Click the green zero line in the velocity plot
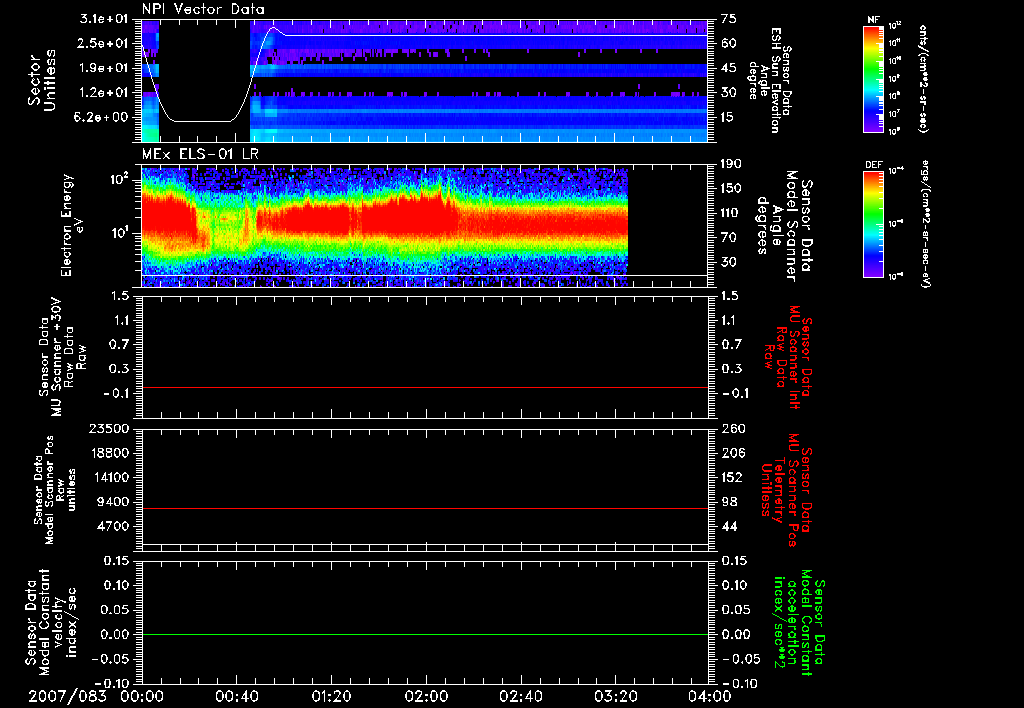This screenshot has height=708, width=1024. tap(424, 634)
